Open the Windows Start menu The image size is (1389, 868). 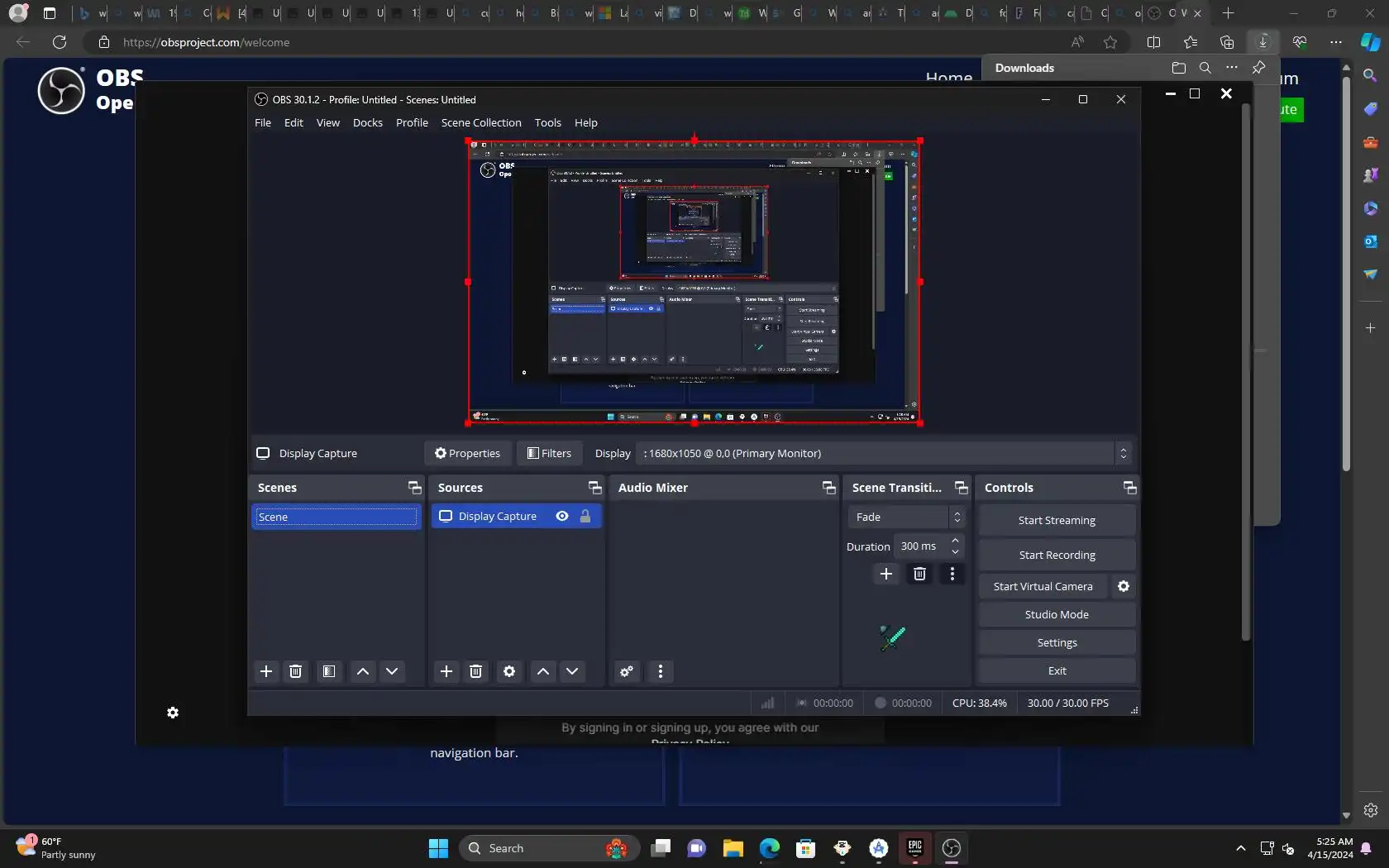coord(438,848)
